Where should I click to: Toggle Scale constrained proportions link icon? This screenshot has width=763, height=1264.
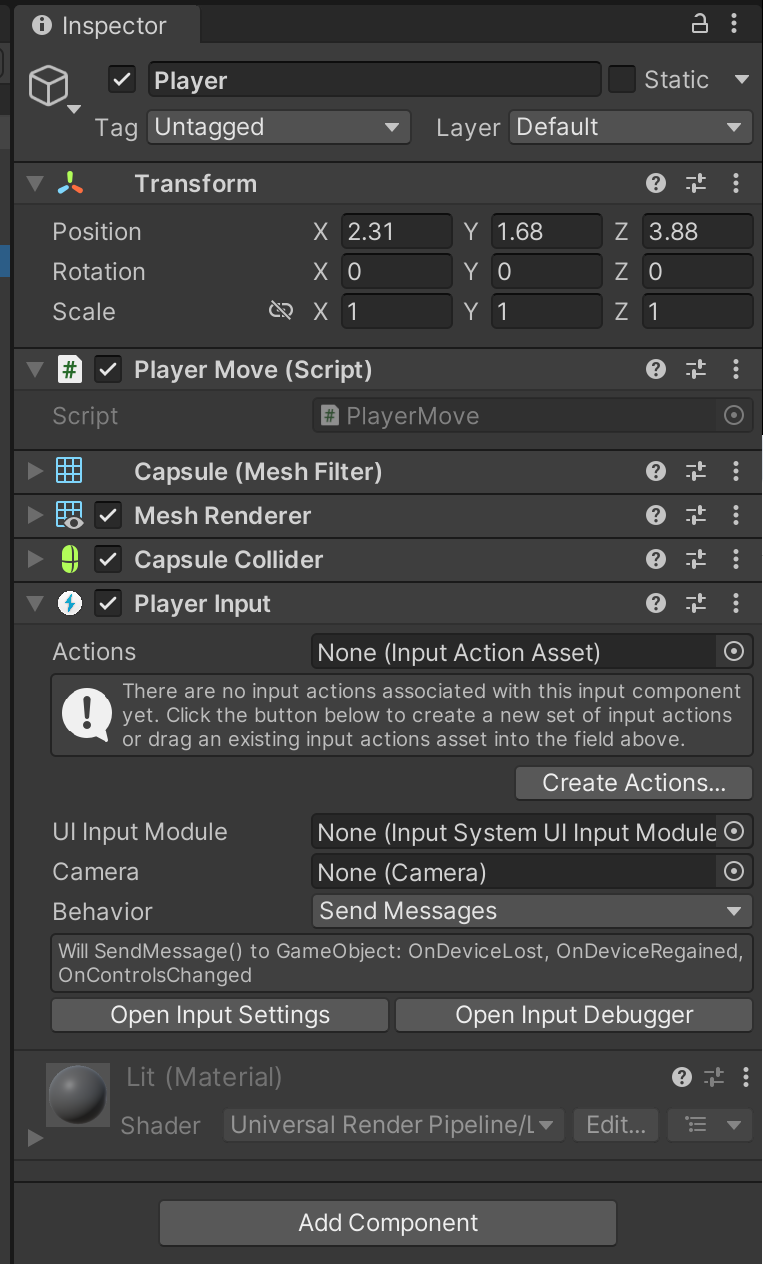(281, 311)
